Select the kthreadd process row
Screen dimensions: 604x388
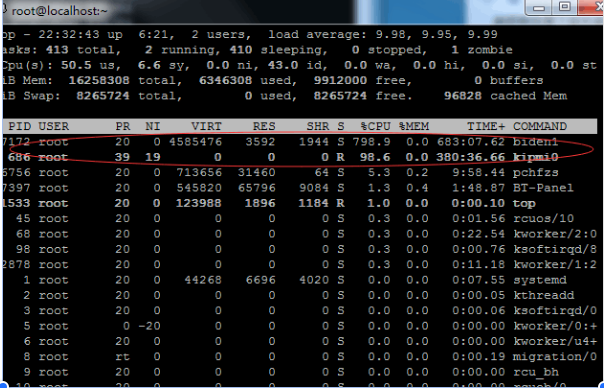pyautogui.click(x=300, y=296)
